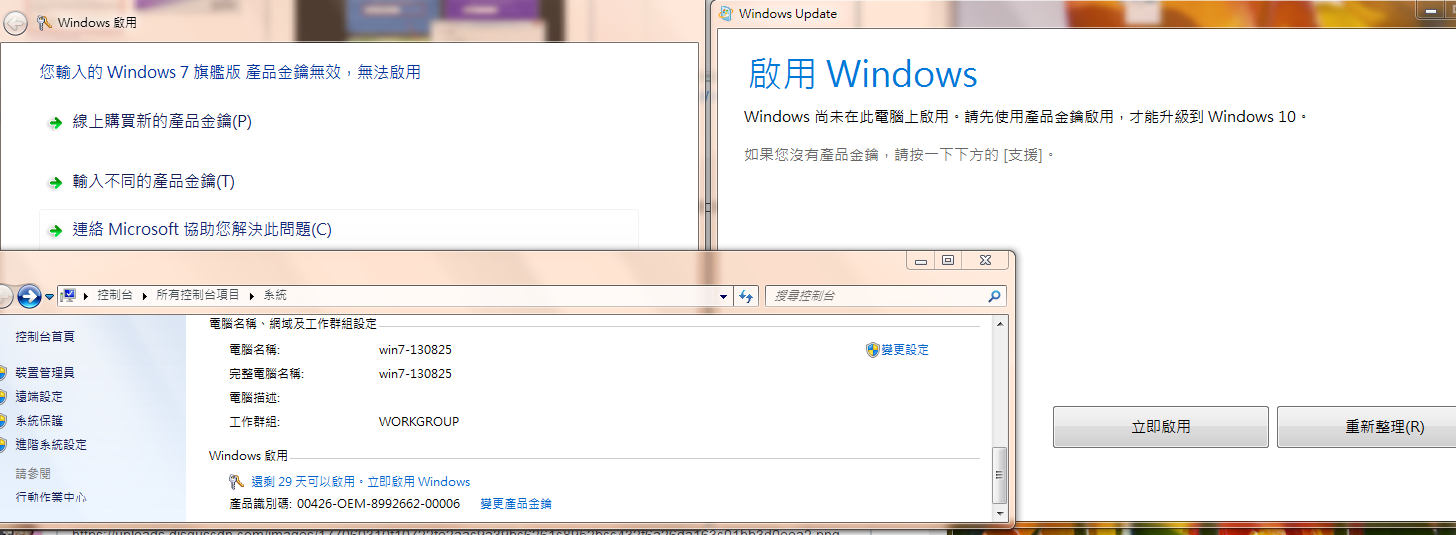Viewport: 1456px width, 535px height.
Task: Open 系統保護 from sidebar
Action: (39, 421)
